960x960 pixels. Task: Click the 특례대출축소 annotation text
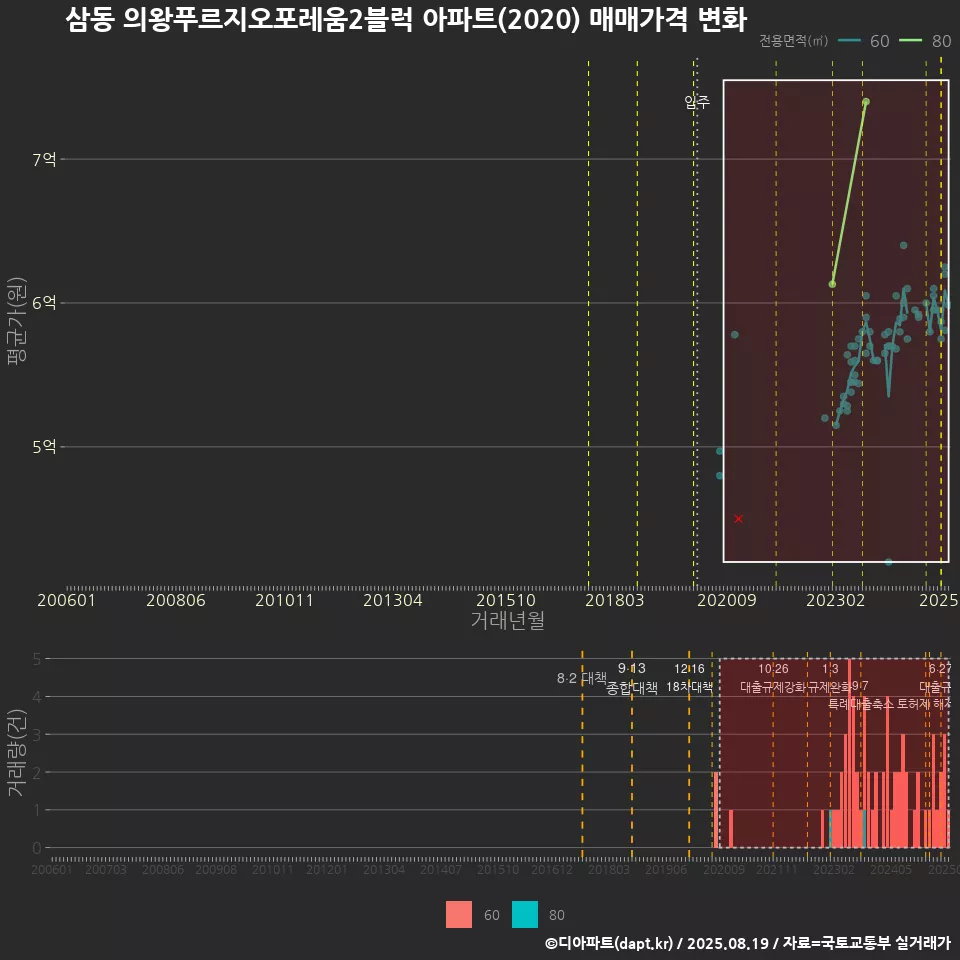point(861,704)
